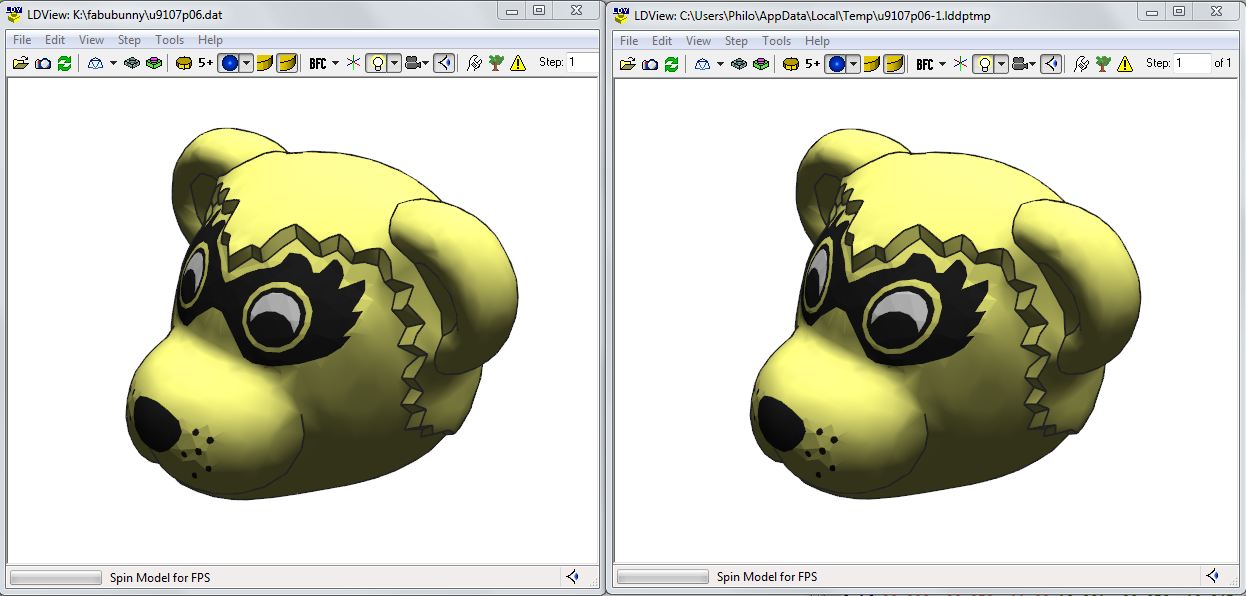Toggle colored axes icon in left window
The width and height of the screenshot is (1246, 596).
(353, 63)
